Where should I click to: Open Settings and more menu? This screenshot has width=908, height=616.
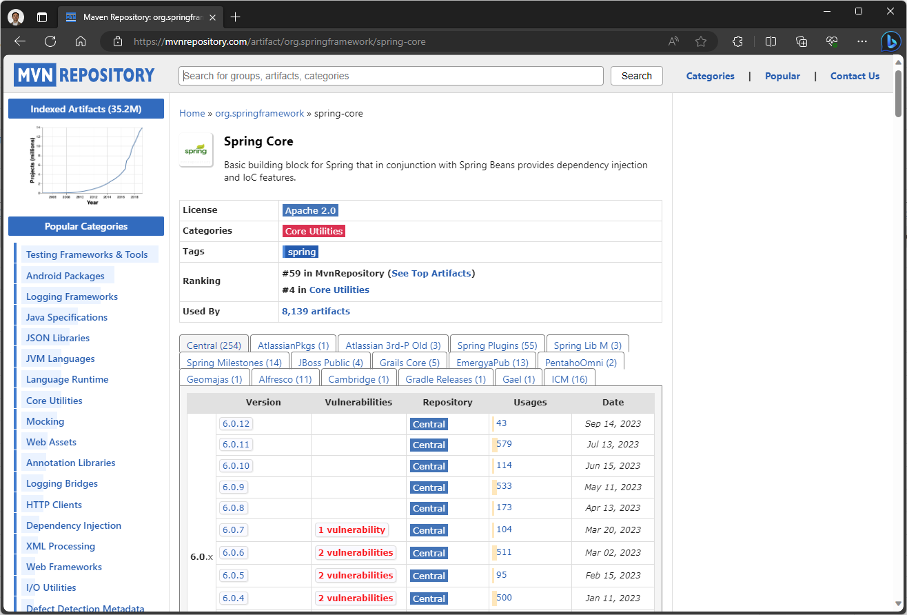pos(862,41)
